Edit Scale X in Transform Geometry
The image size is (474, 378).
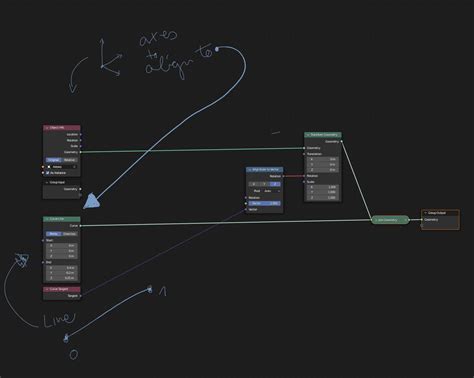(x=323, y=187)
